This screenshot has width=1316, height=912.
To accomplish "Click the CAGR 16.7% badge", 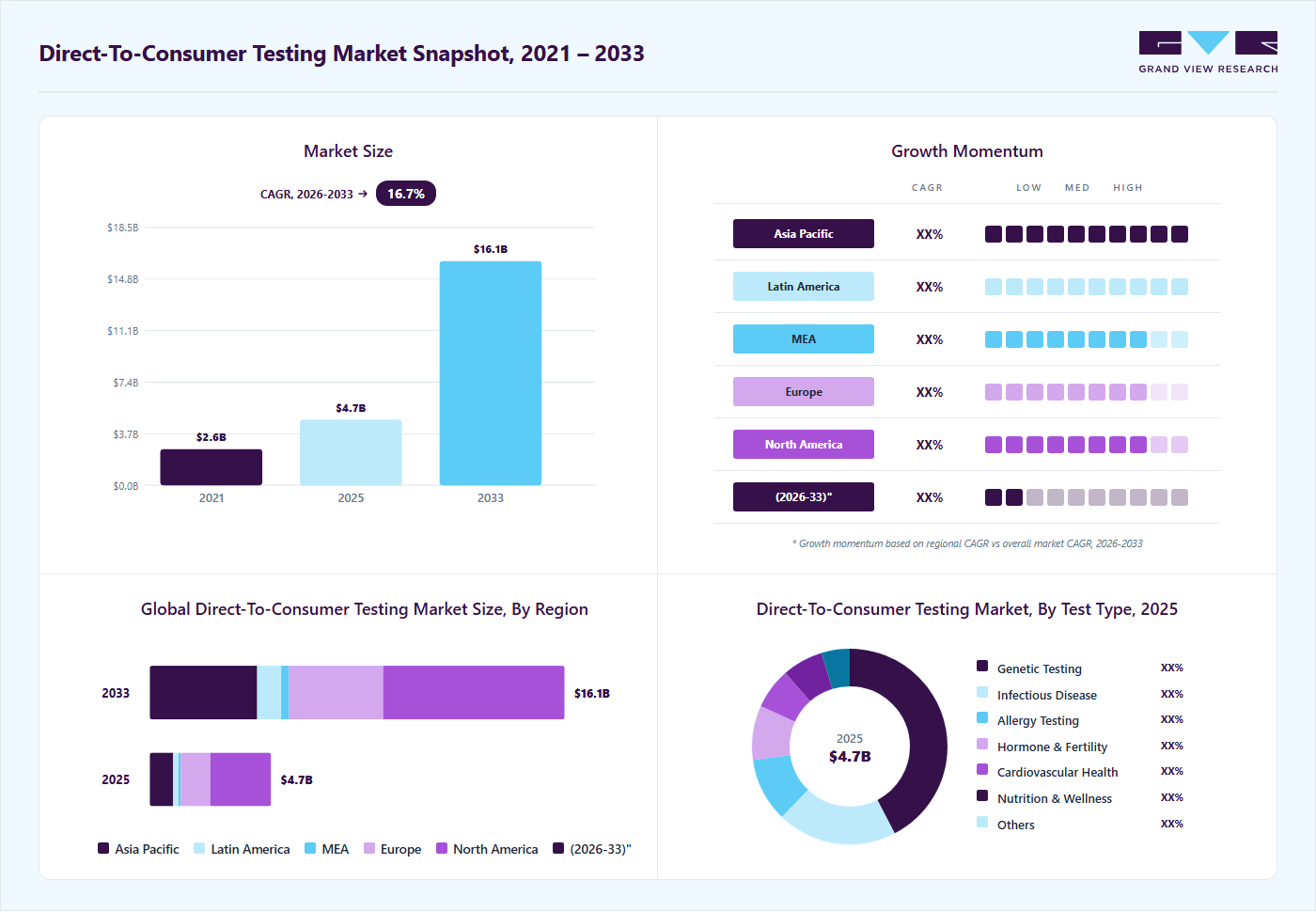I will (406, 194).
